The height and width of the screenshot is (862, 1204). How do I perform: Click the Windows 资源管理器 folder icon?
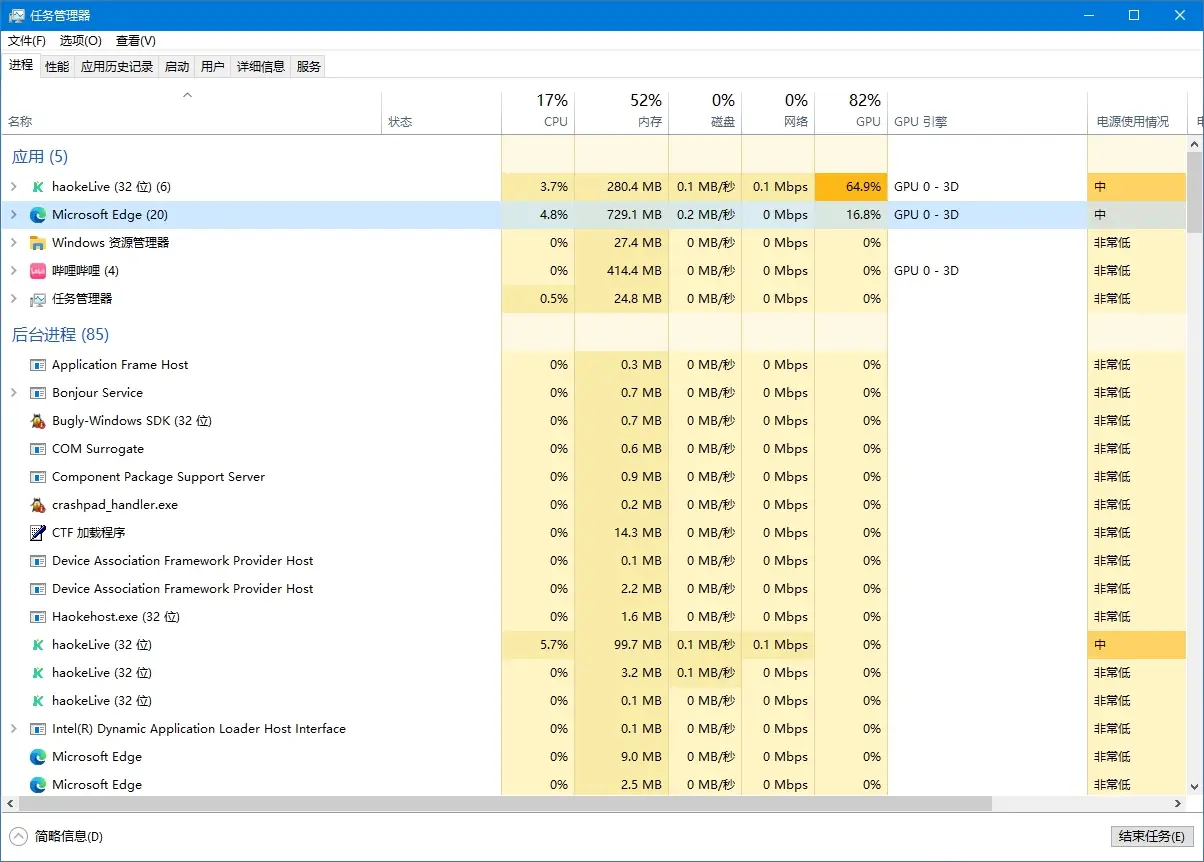point(38,243)
